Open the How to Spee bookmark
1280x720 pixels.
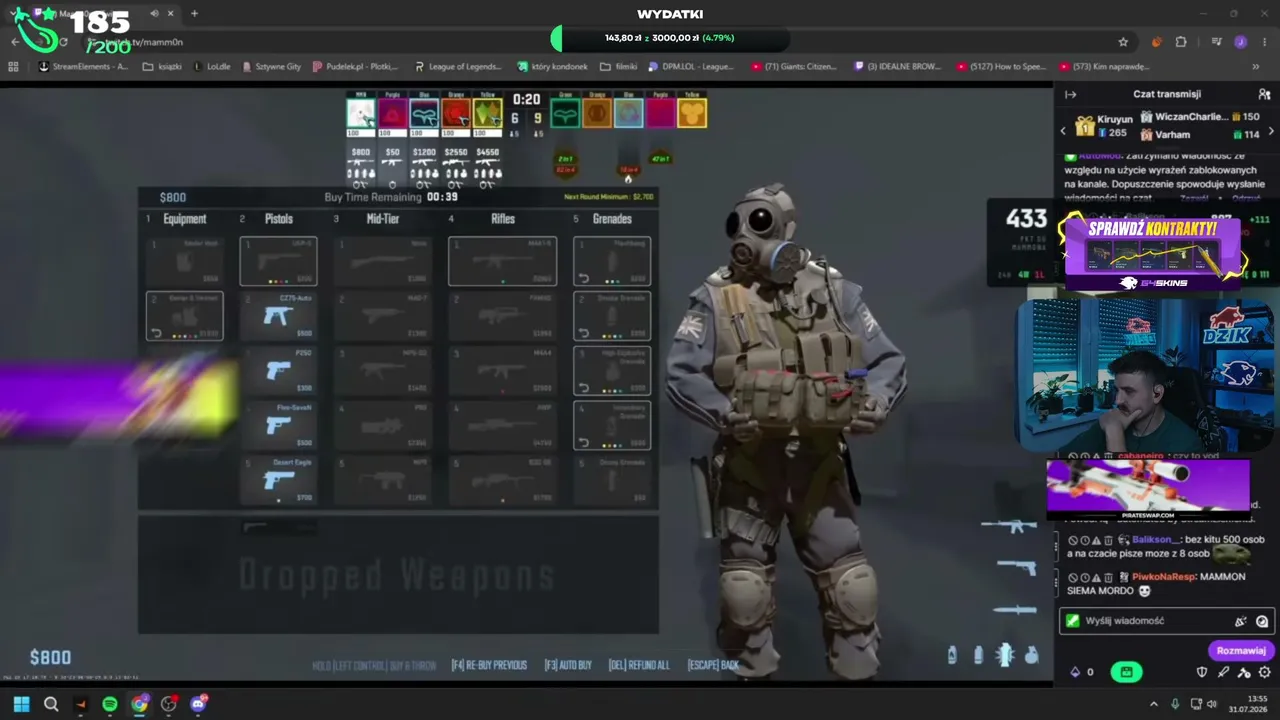1001,67
